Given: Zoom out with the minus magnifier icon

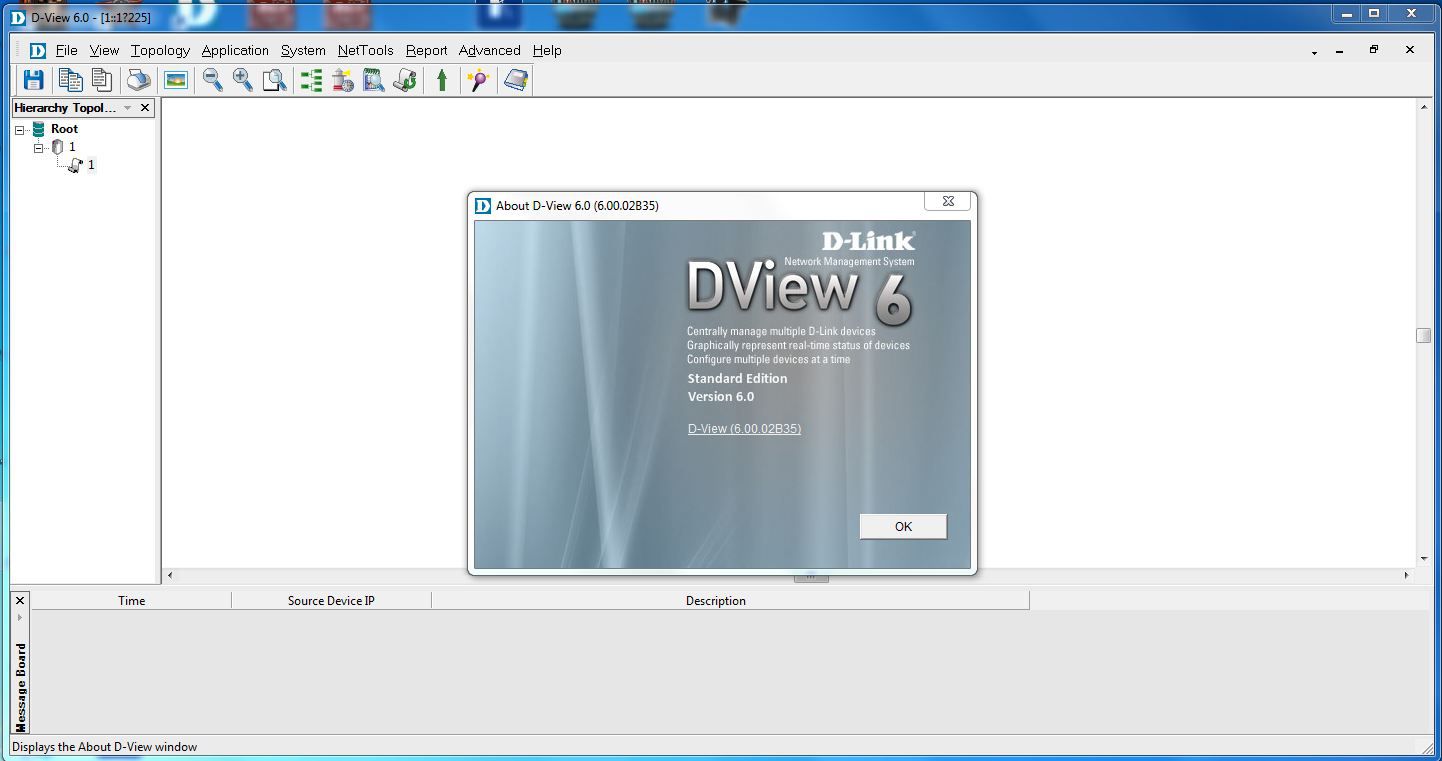Looking at the screenshot, I should click(x=212, y=80).
